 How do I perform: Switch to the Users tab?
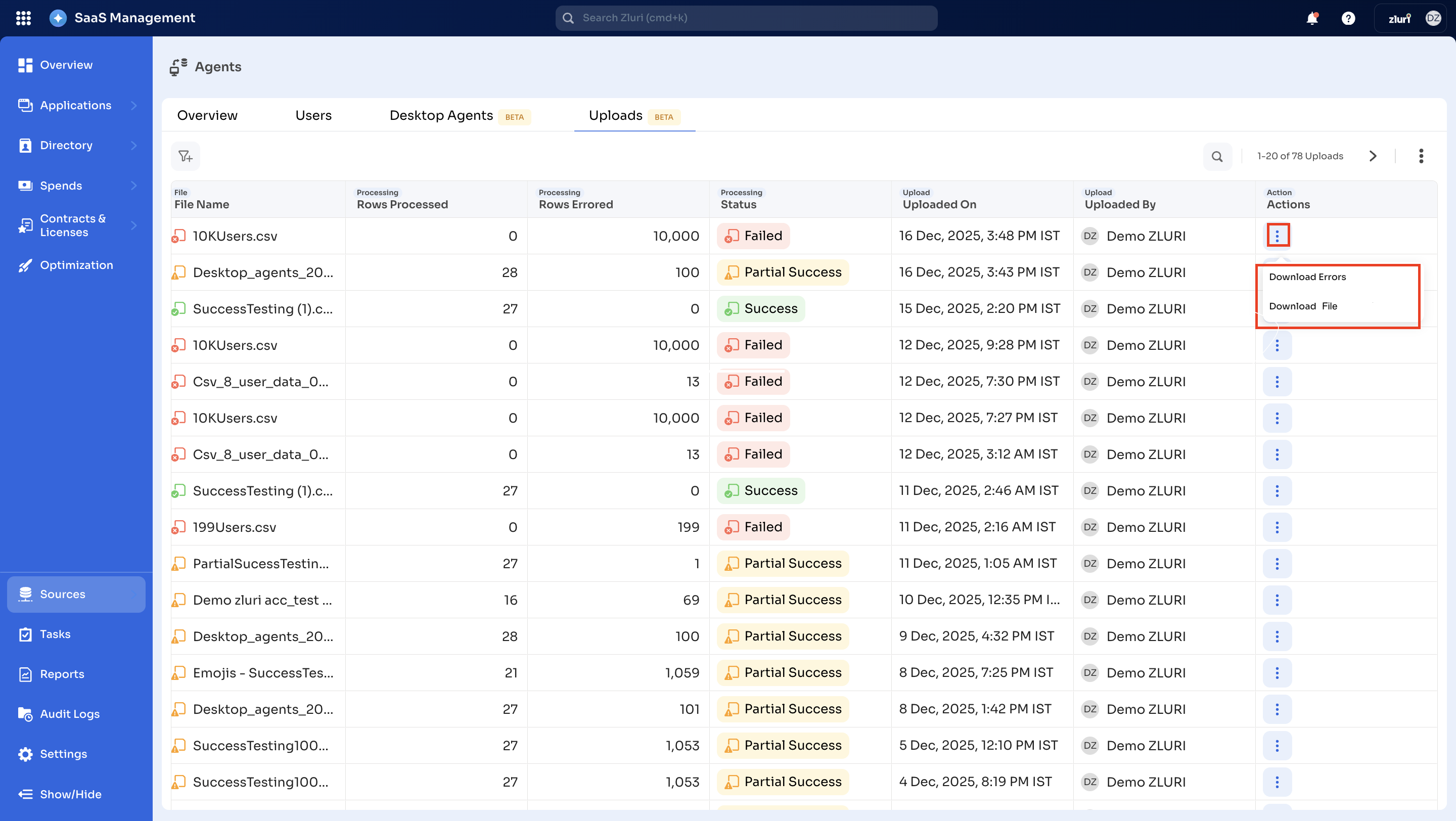click(x=313, y=115)
